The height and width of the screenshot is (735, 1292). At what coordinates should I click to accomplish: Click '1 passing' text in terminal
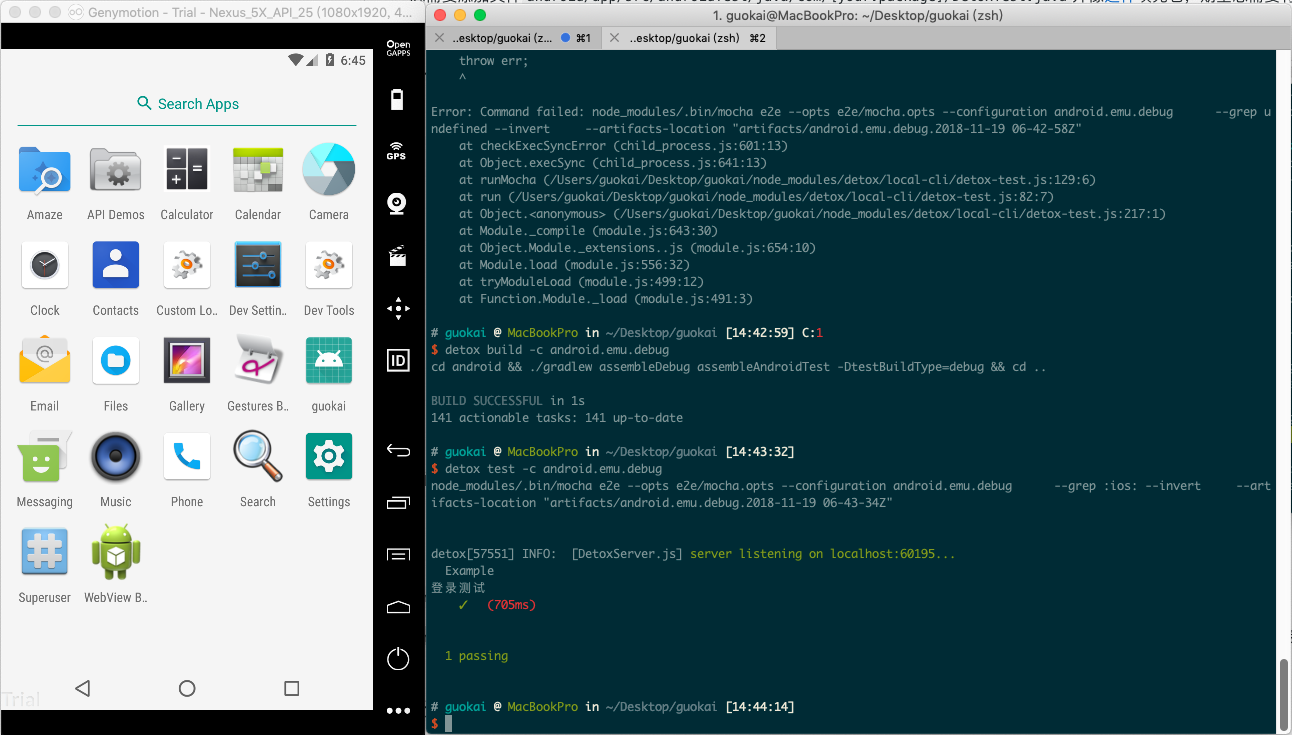tap(476, 656)
